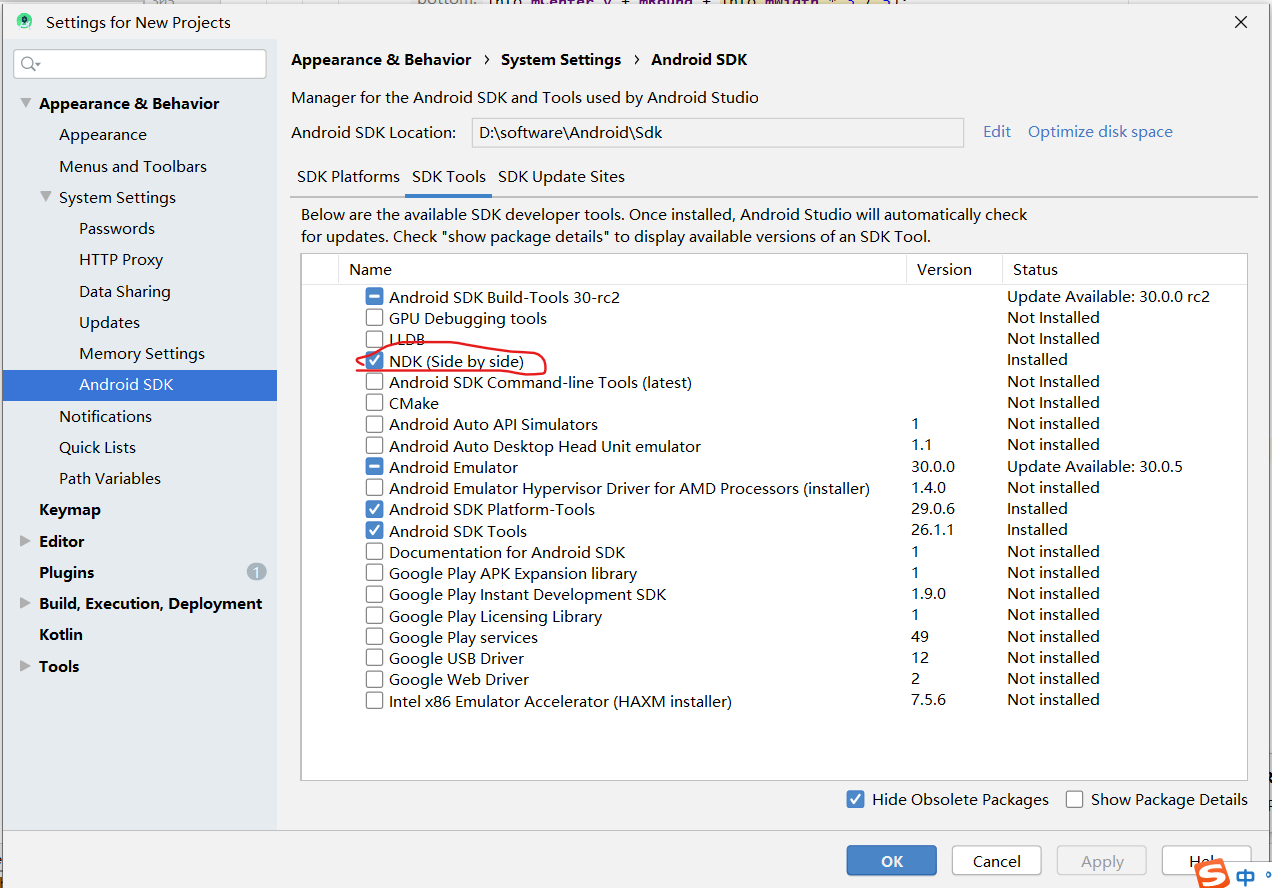Check Google Play services checkbox
Screen dimensions: 1272x888
374,637
